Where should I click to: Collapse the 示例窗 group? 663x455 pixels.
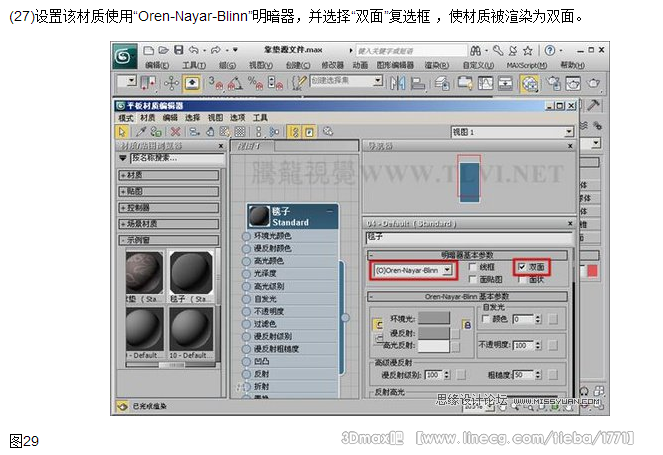[169, 240]
